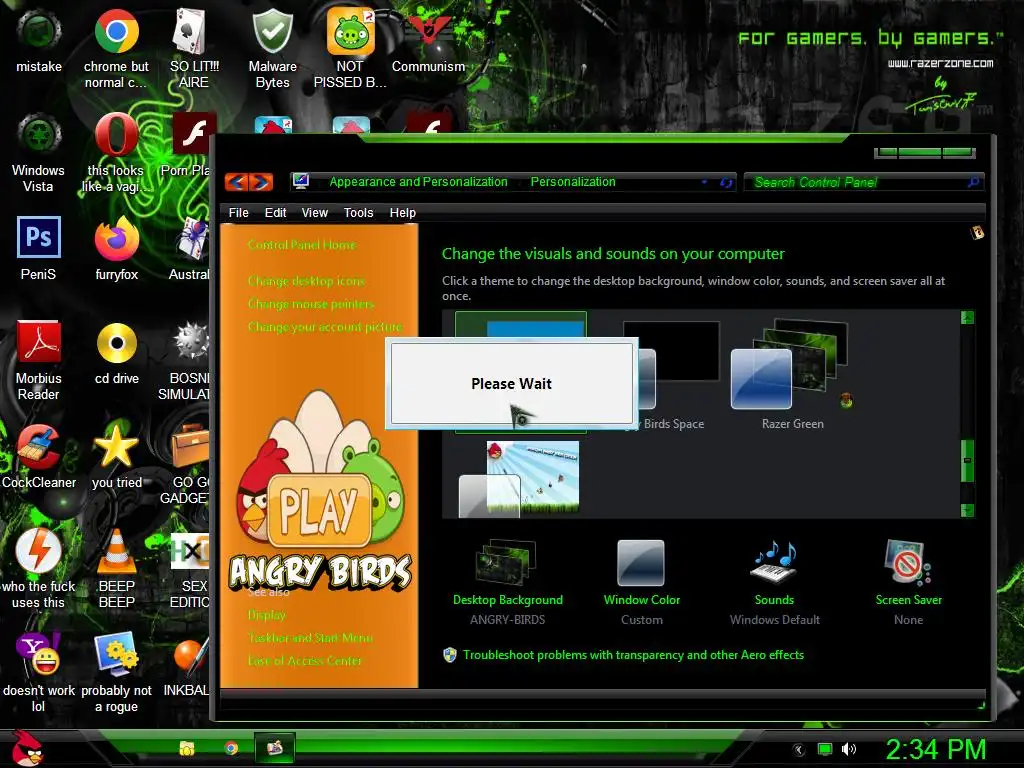The image size is (1024, 768).
Task: Click the theme list scroll down arrow
Action: tap(967, 509)
